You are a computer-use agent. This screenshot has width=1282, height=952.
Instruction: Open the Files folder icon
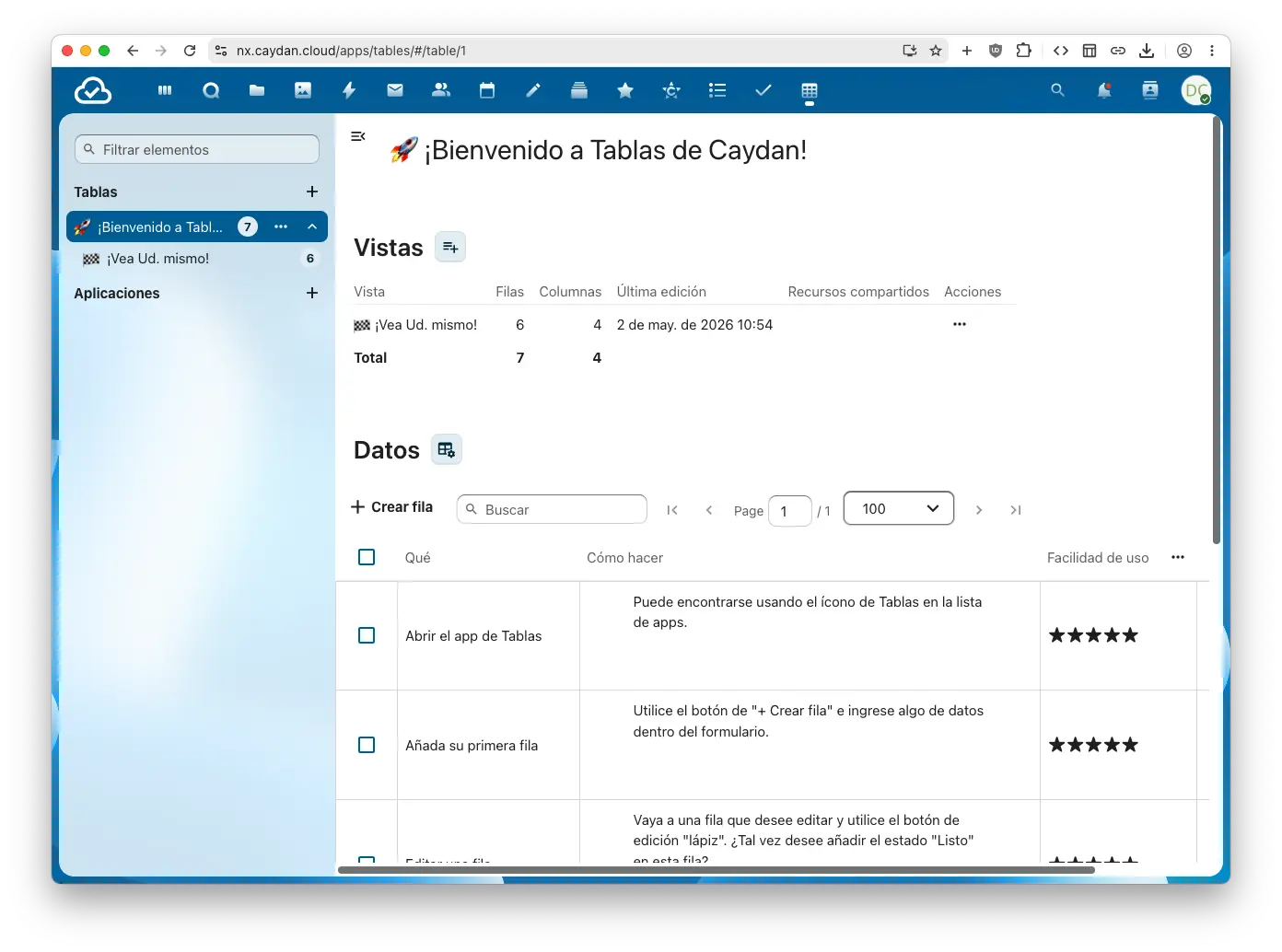[x=257, y=90]
